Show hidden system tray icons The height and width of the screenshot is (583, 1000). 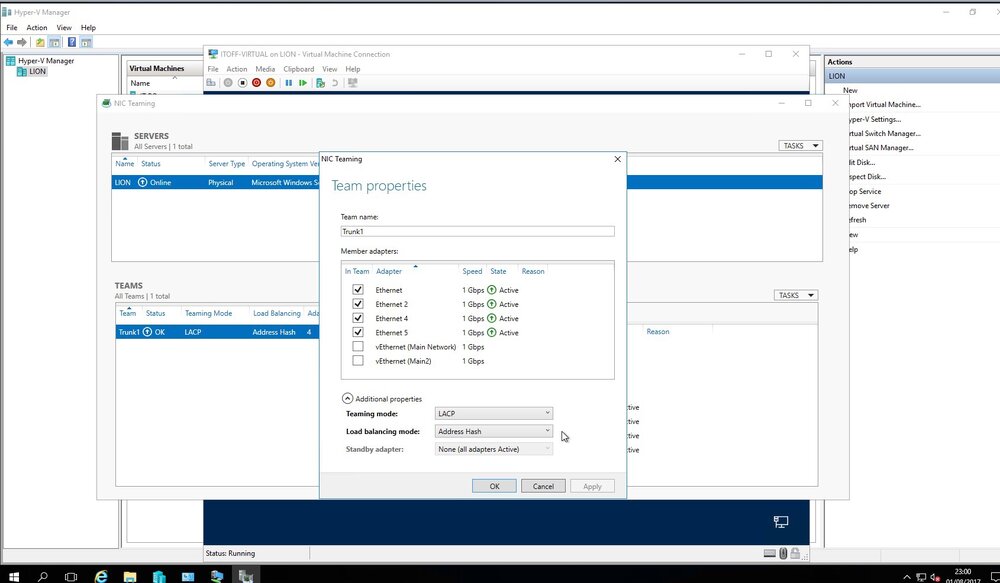point(907,577)
